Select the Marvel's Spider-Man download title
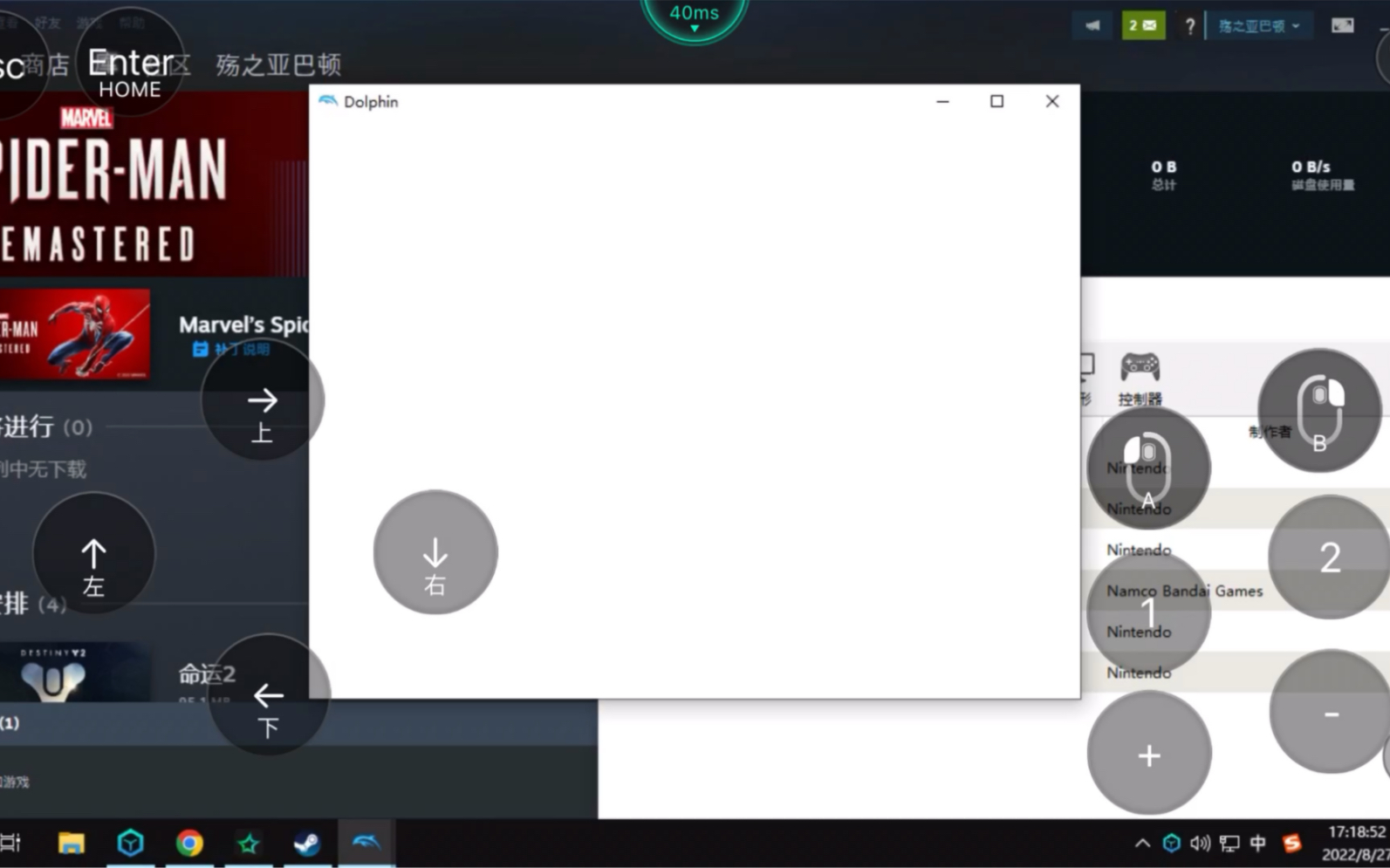Image resolution: width=1390 pixels, height=868 pixels. click(x=243, y=325)
